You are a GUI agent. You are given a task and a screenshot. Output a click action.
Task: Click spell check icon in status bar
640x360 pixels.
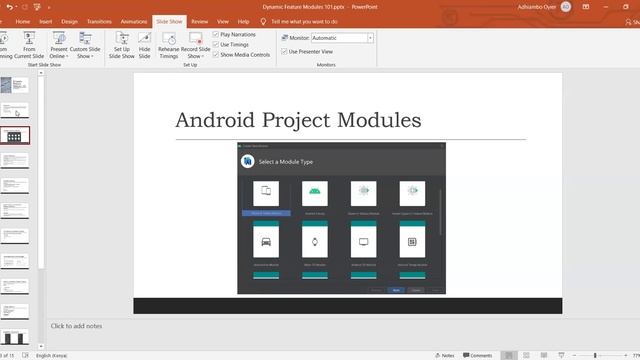25,356
